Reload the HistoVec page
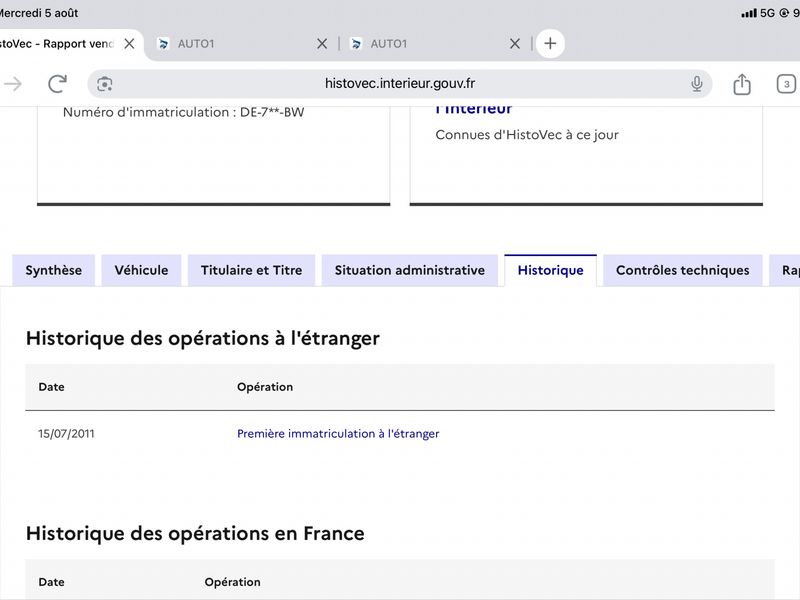Screen dimensions: 800x600 coord(57,84)
